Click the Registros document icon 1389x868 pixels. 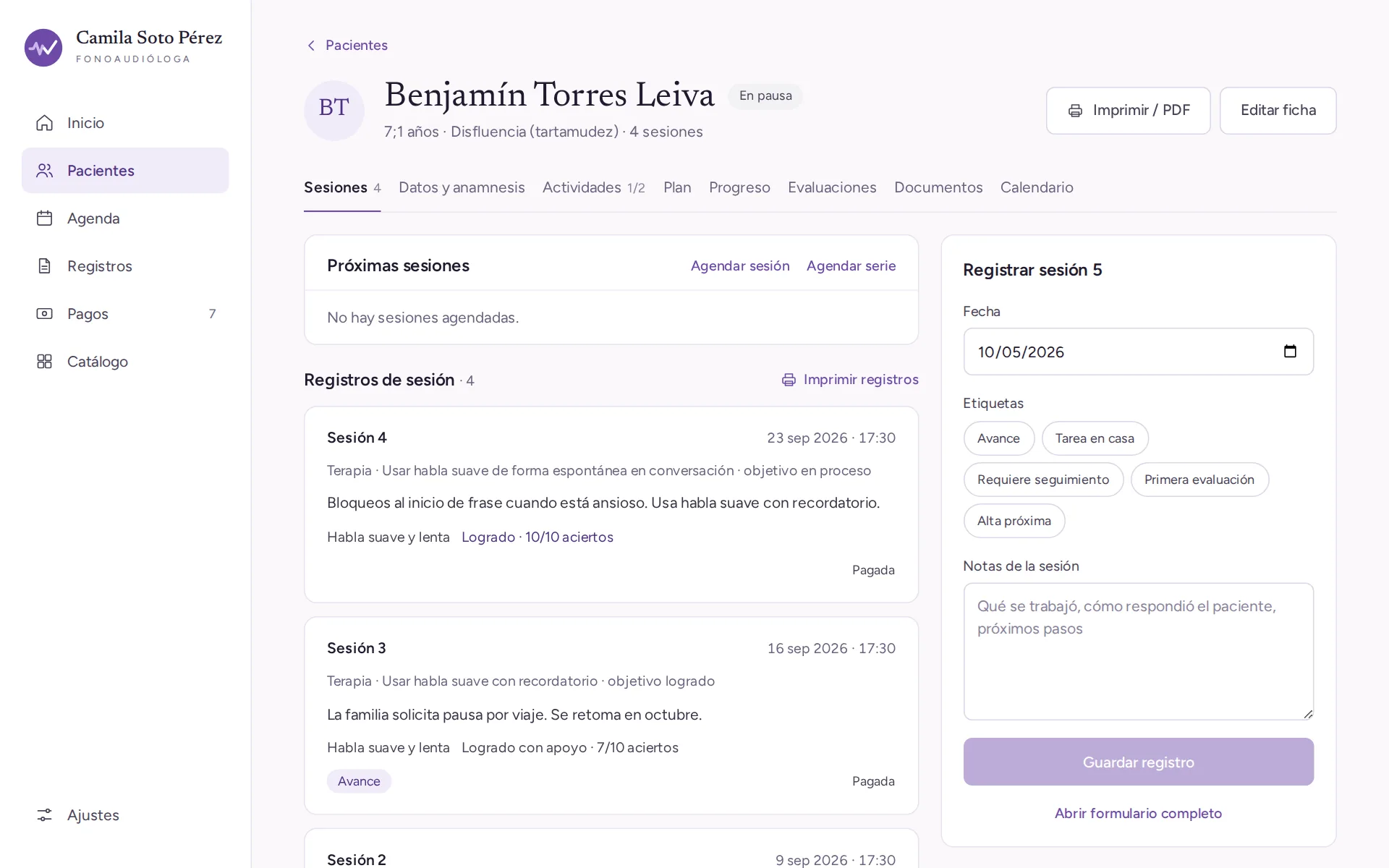tap(44, 266)
